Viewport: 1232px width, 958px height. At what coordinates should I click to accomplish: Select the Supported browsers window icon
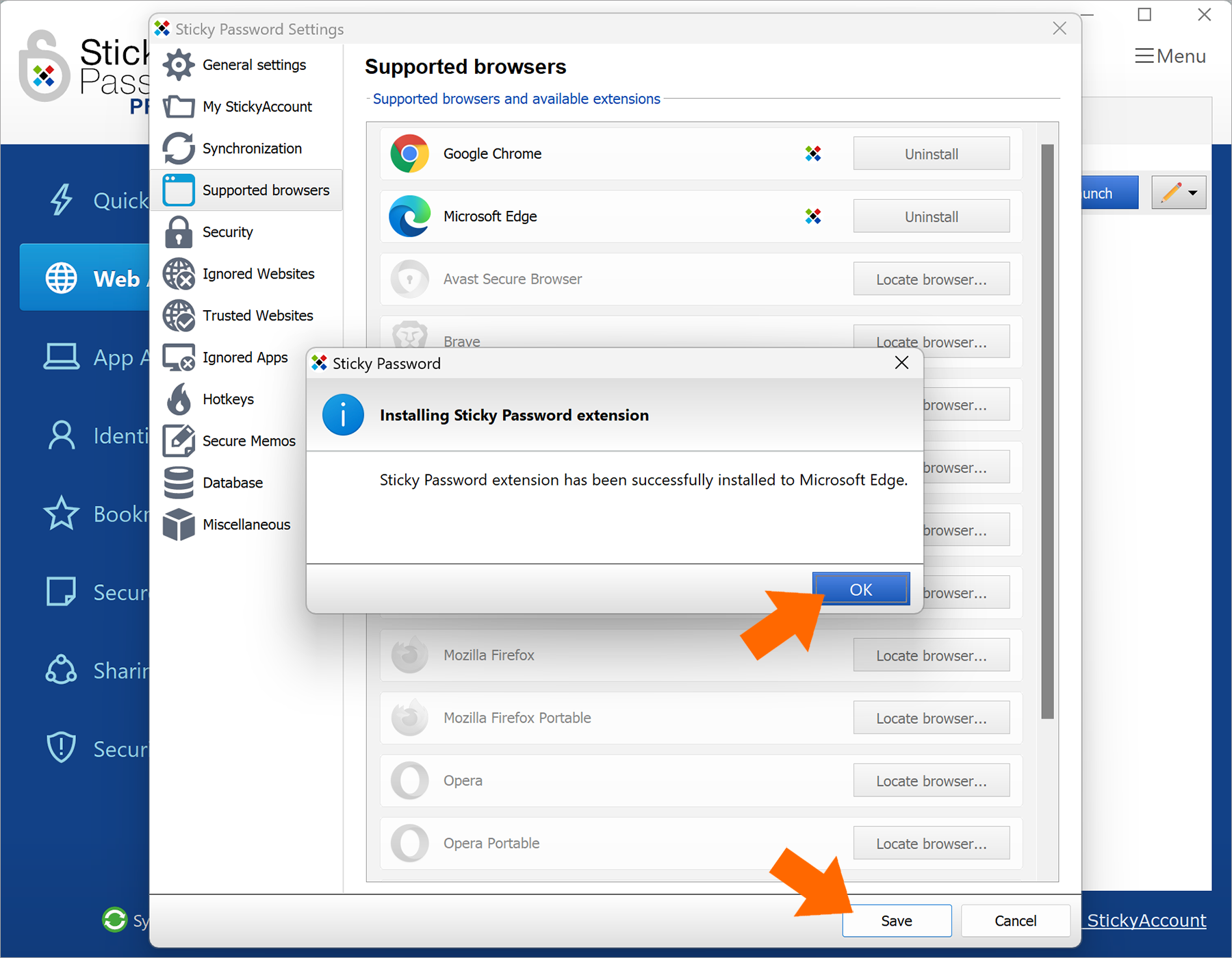point(179,190)
